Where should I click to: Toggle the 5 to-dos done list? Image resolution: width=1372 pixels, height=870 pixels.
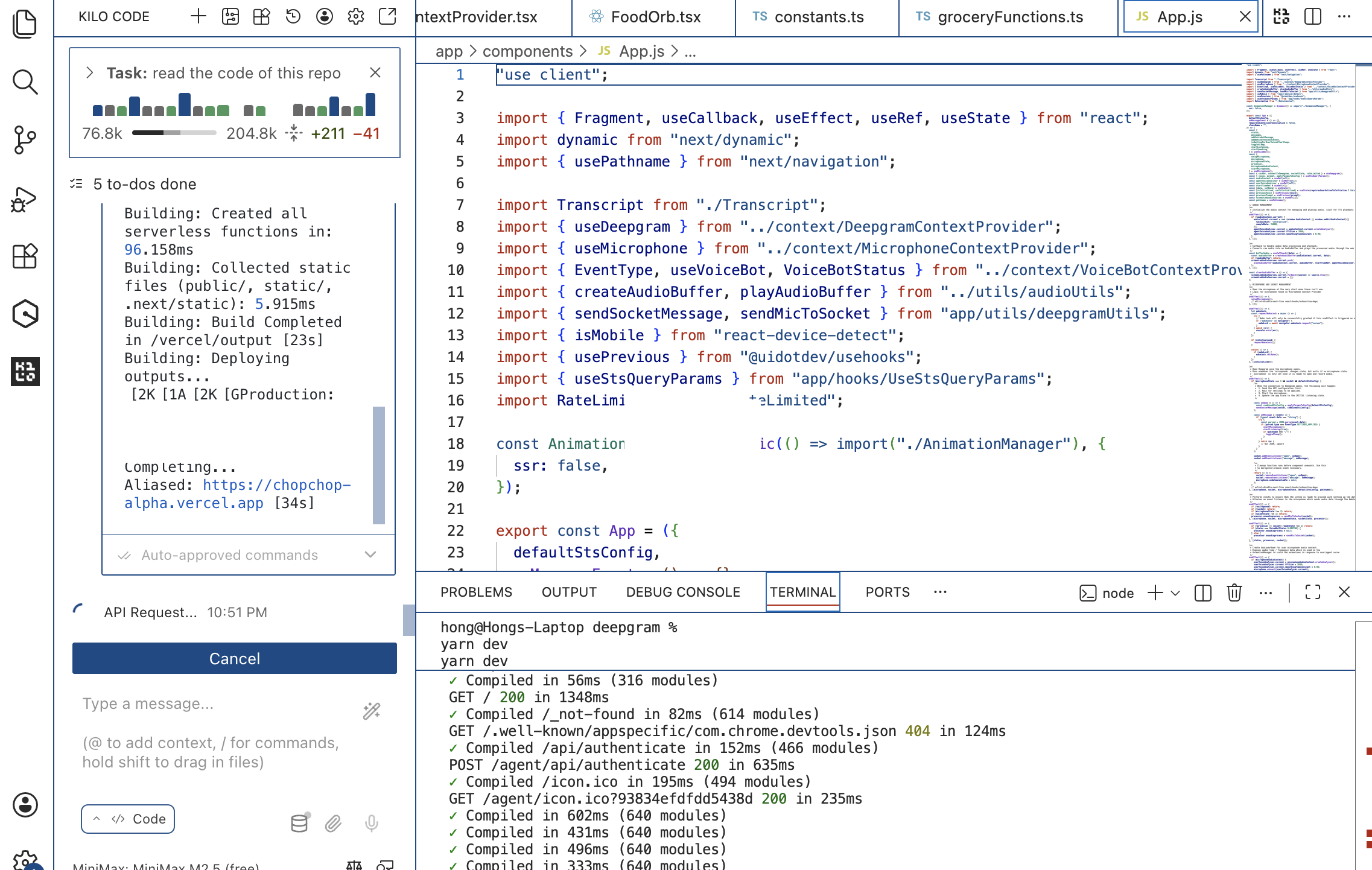tap(145, 184)
